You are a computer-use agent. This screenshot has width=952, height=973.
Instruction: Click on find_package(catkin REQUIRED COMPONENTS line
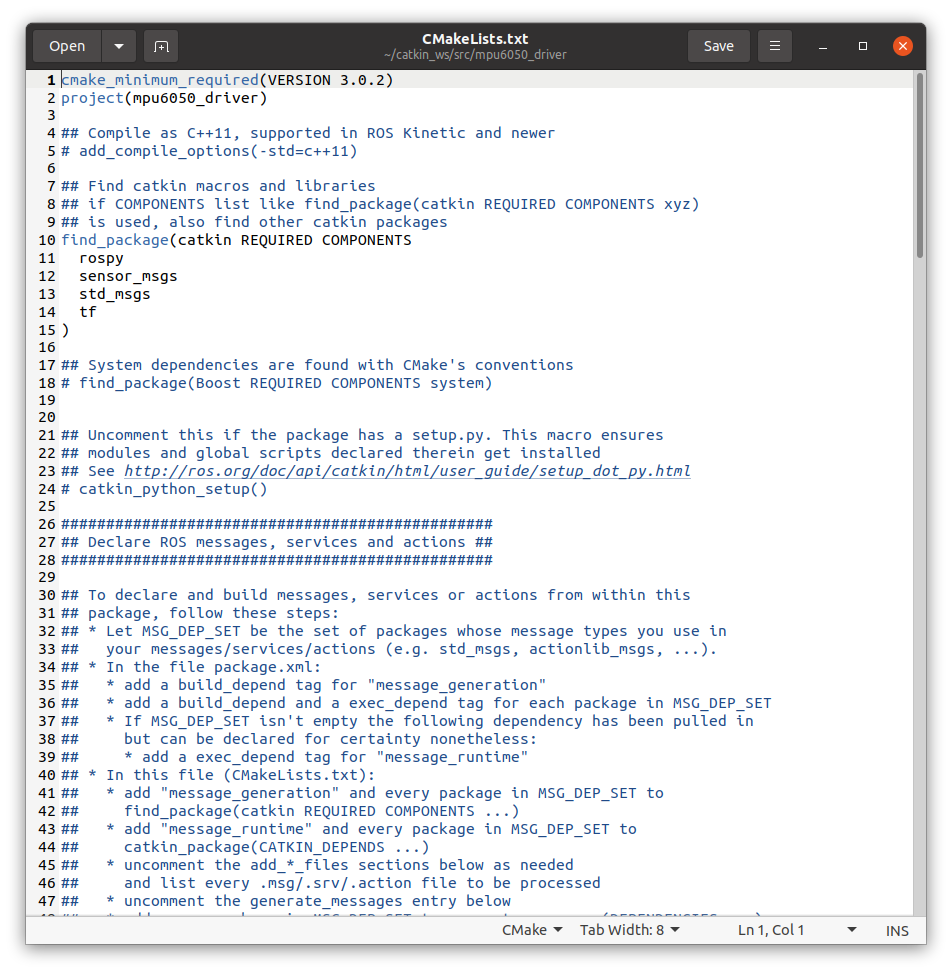pos(236,240)
